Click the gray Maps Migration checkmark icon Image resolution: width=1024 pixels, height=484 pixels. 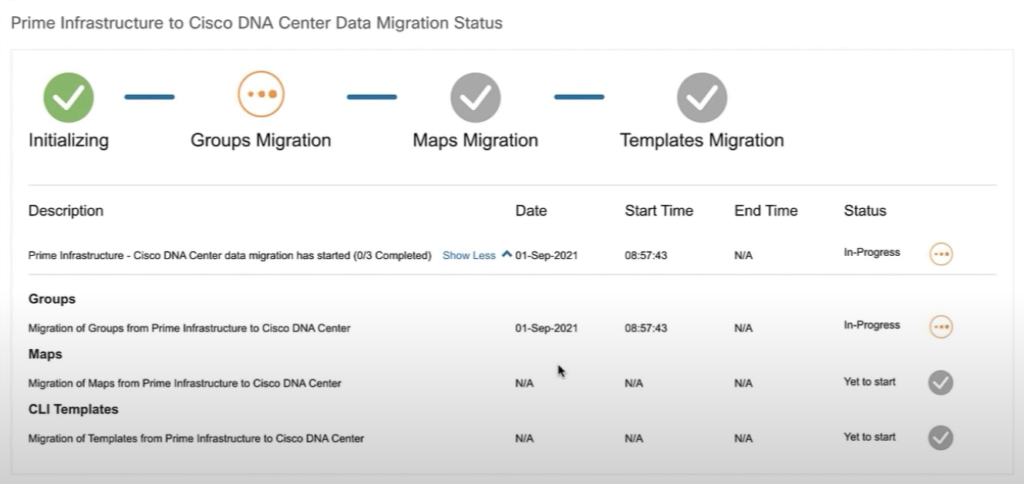pos(475,97)
